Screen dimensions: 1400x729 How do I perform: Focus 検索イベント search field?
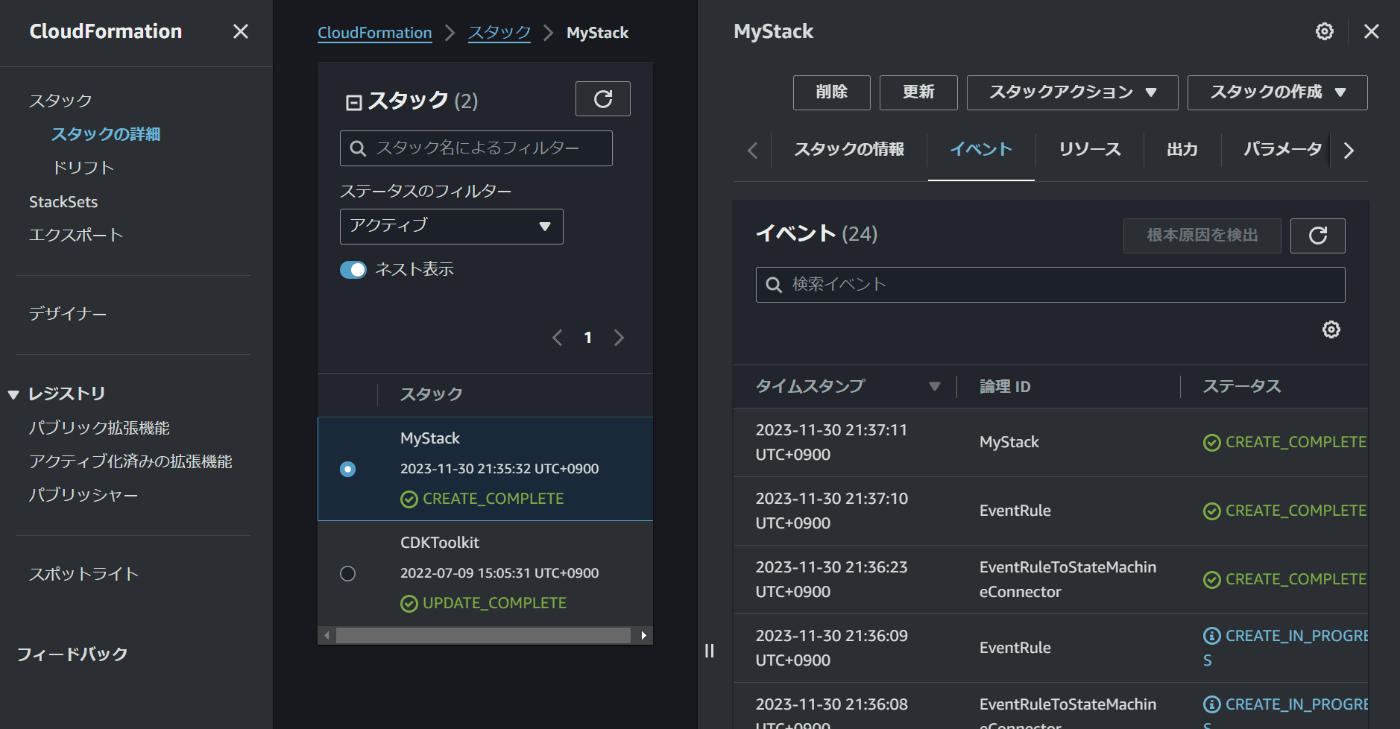pos(1051,285)
